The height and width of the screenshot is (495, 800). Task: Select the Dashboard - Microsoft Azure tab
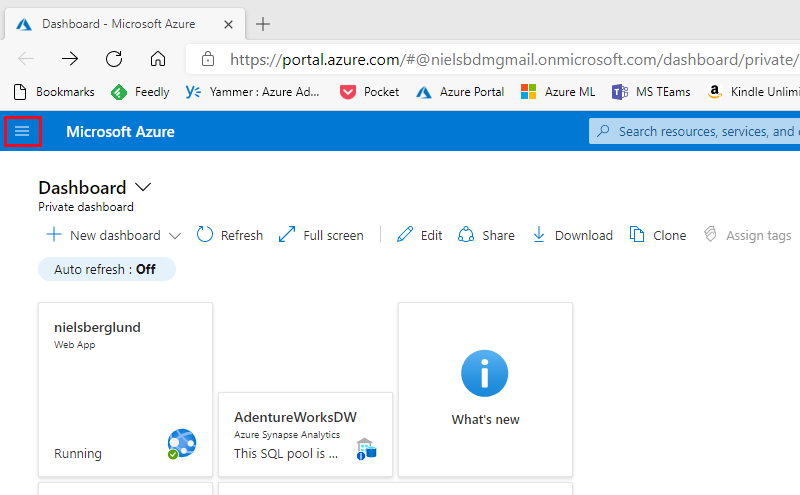pos(125,24)
